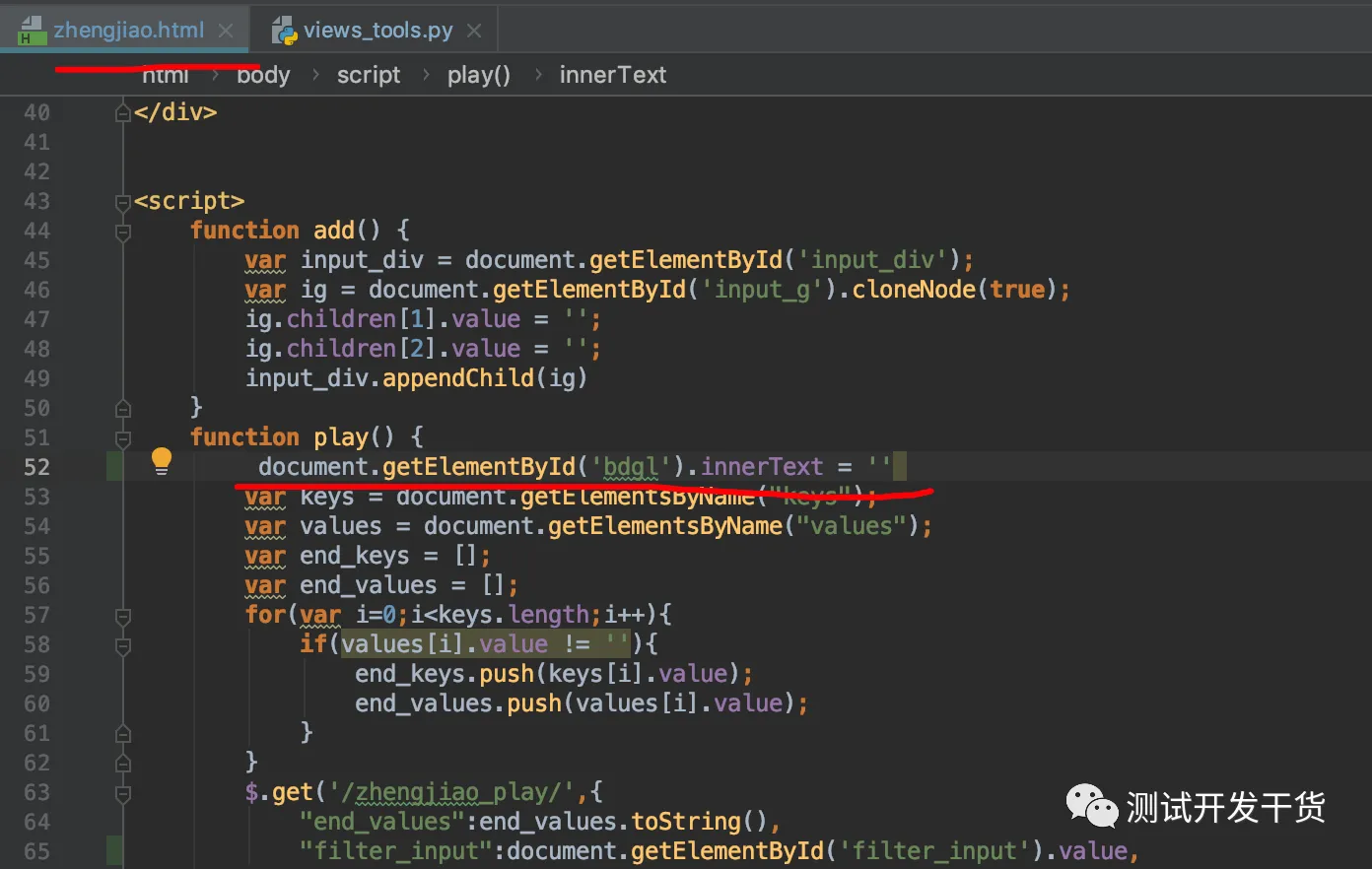Click ig.children[1].value on line 47
This screenshot has width=1372, height=869.
[382, 319]
